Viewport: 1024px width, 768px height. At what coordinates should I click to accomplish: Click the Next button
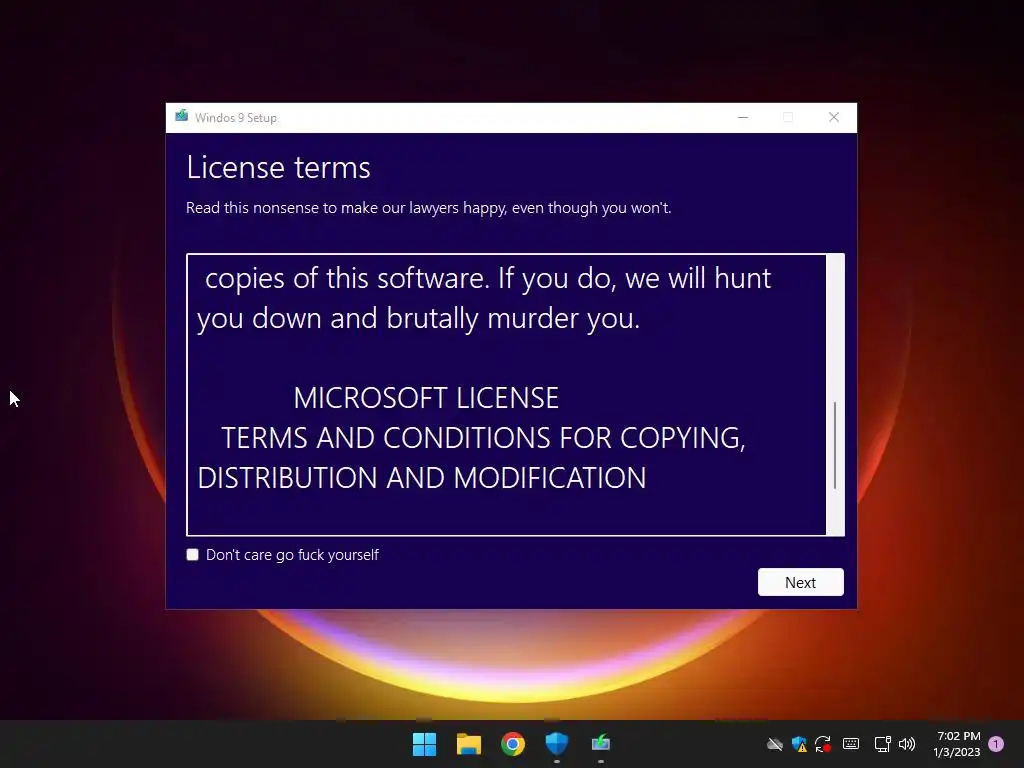801,582
